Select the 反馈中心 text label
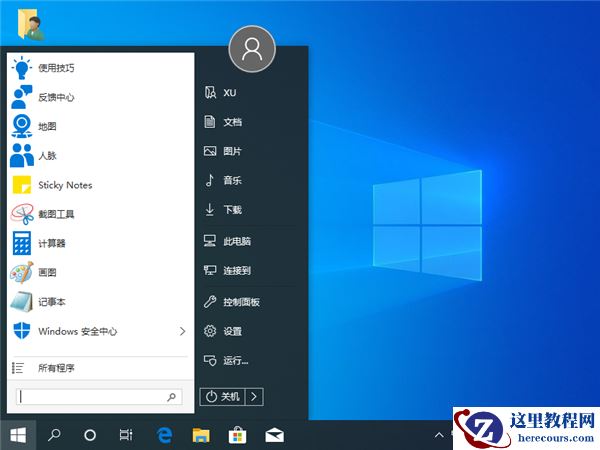This screenshot has height=450, width=600. [56, 97]
